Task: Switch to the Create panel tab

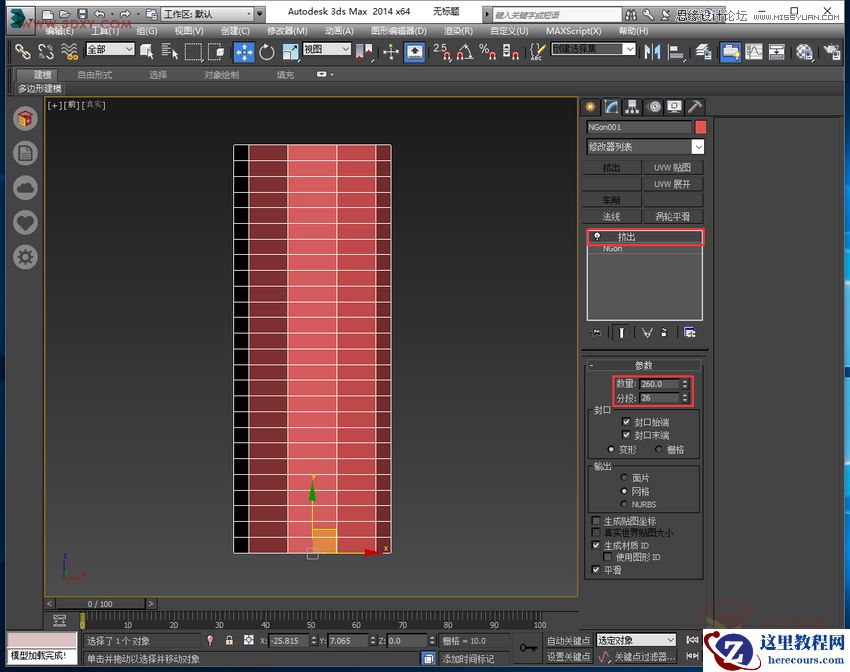Action: tap(590, 107)
